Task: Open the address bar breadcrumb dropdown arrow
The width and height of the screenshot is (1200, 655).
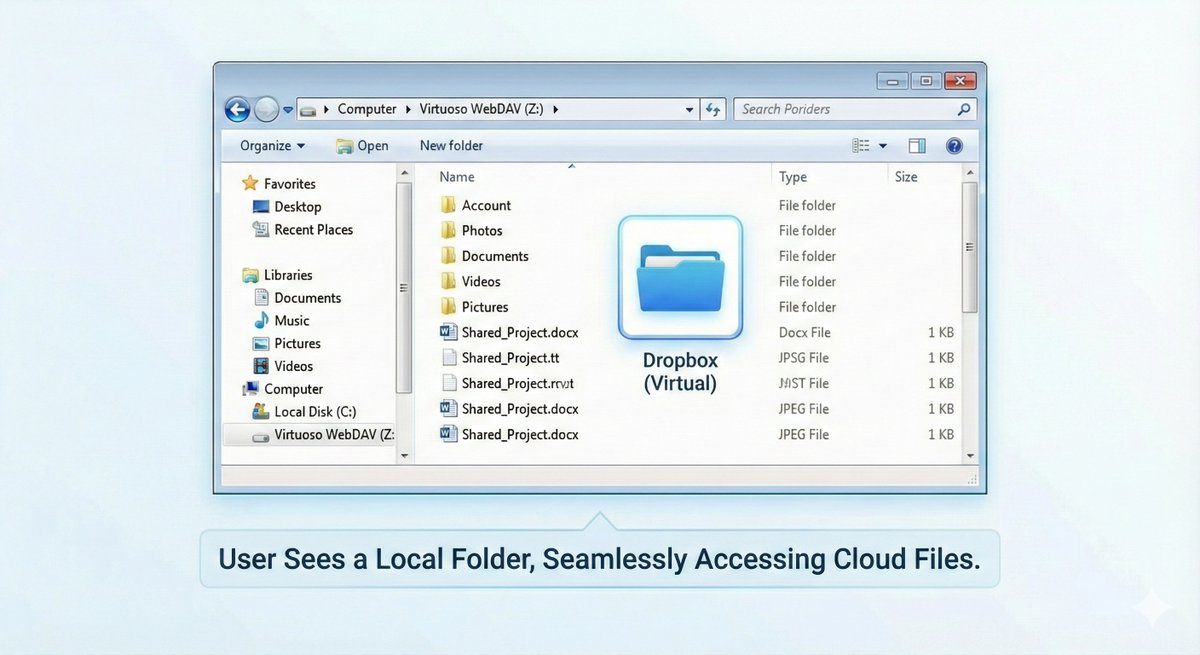Action: point(687,109)
